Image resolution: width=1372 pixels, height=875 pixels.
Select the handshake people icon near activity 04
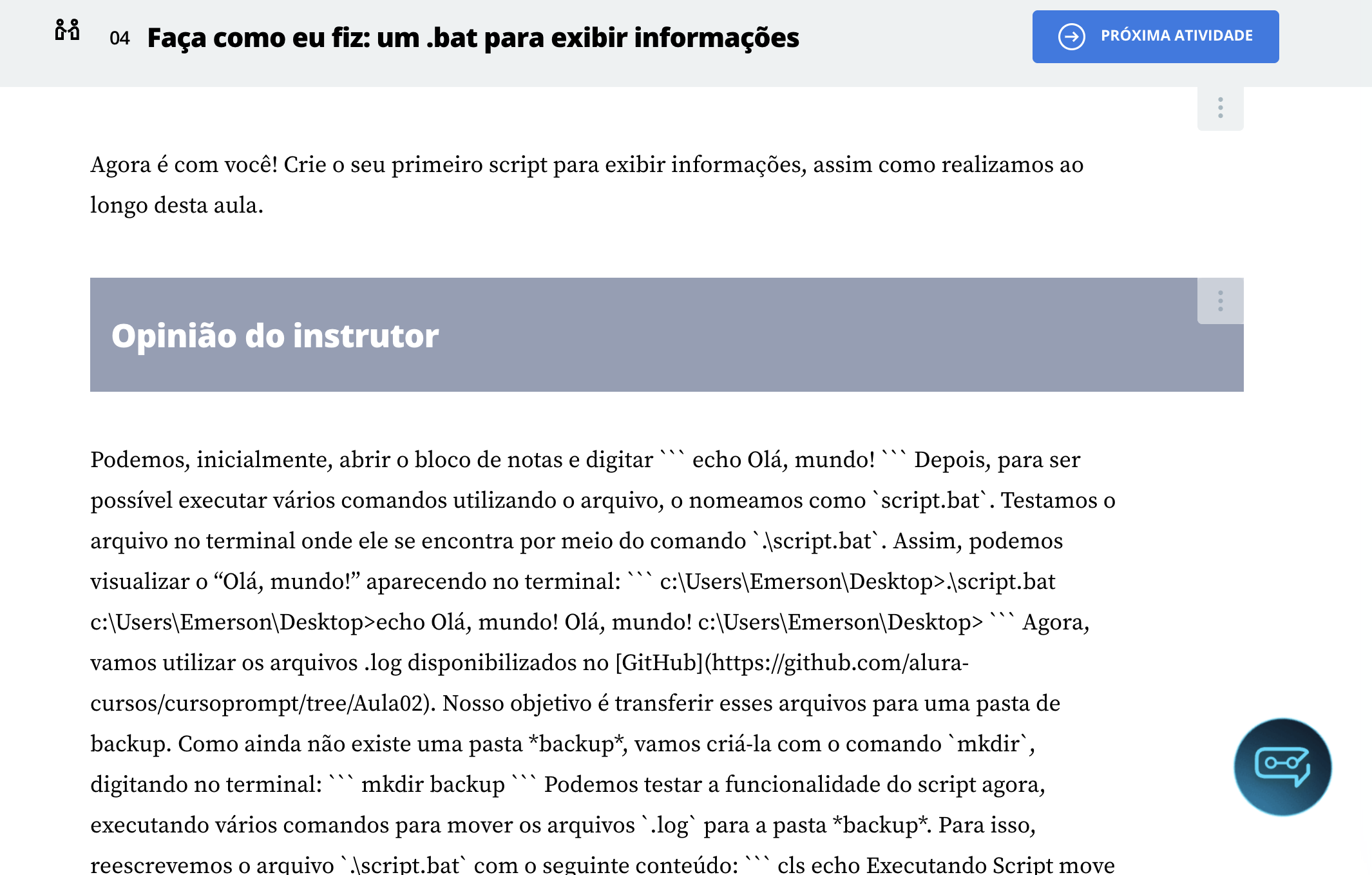[68, 29]
